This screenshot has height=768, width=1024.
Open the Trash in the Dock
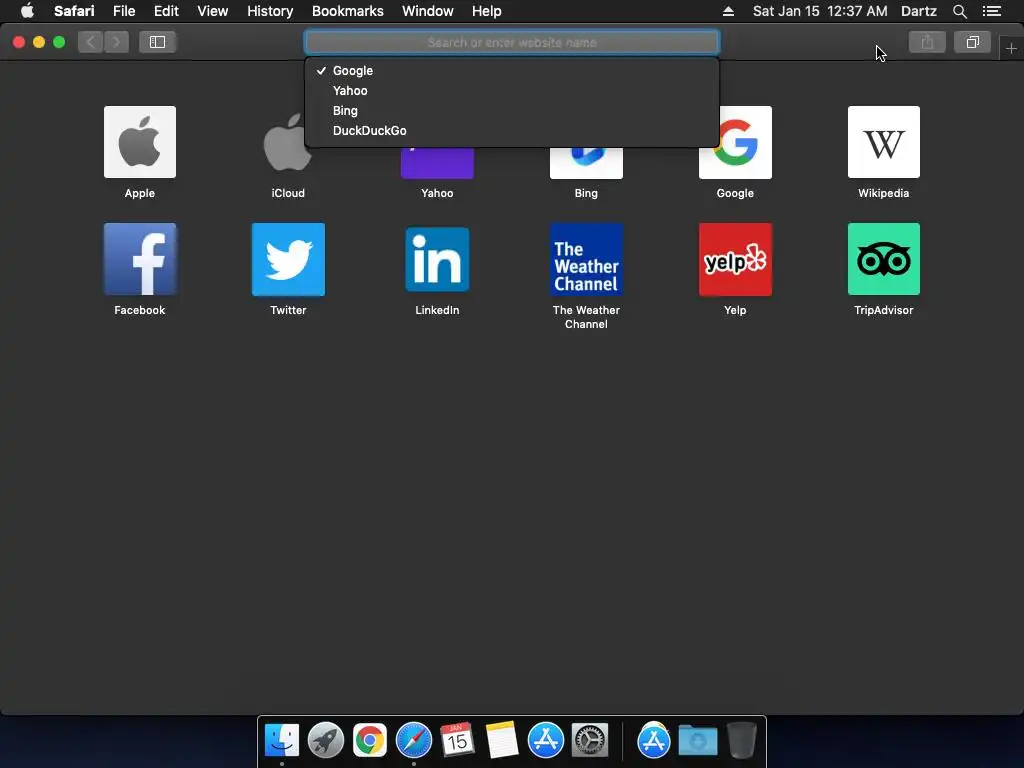(x=741, y=740)
